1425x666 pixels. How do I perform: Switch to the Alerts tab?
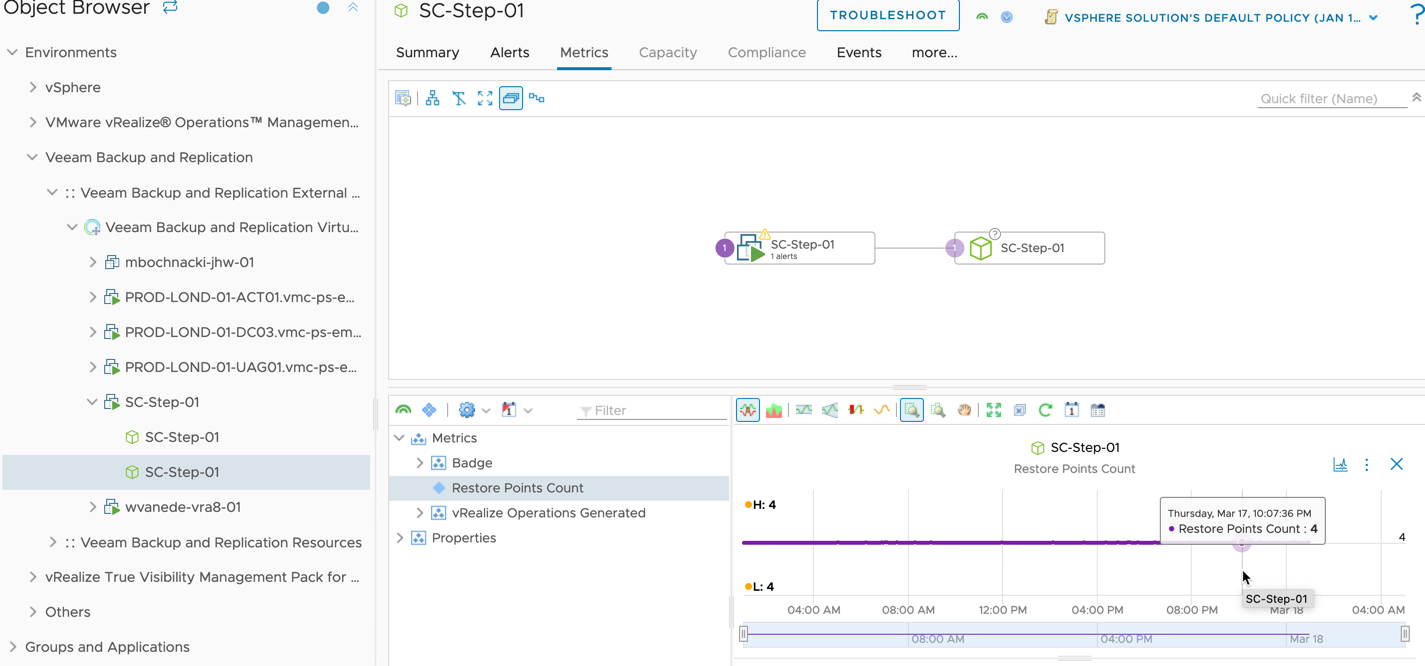[x=510, y=52]
